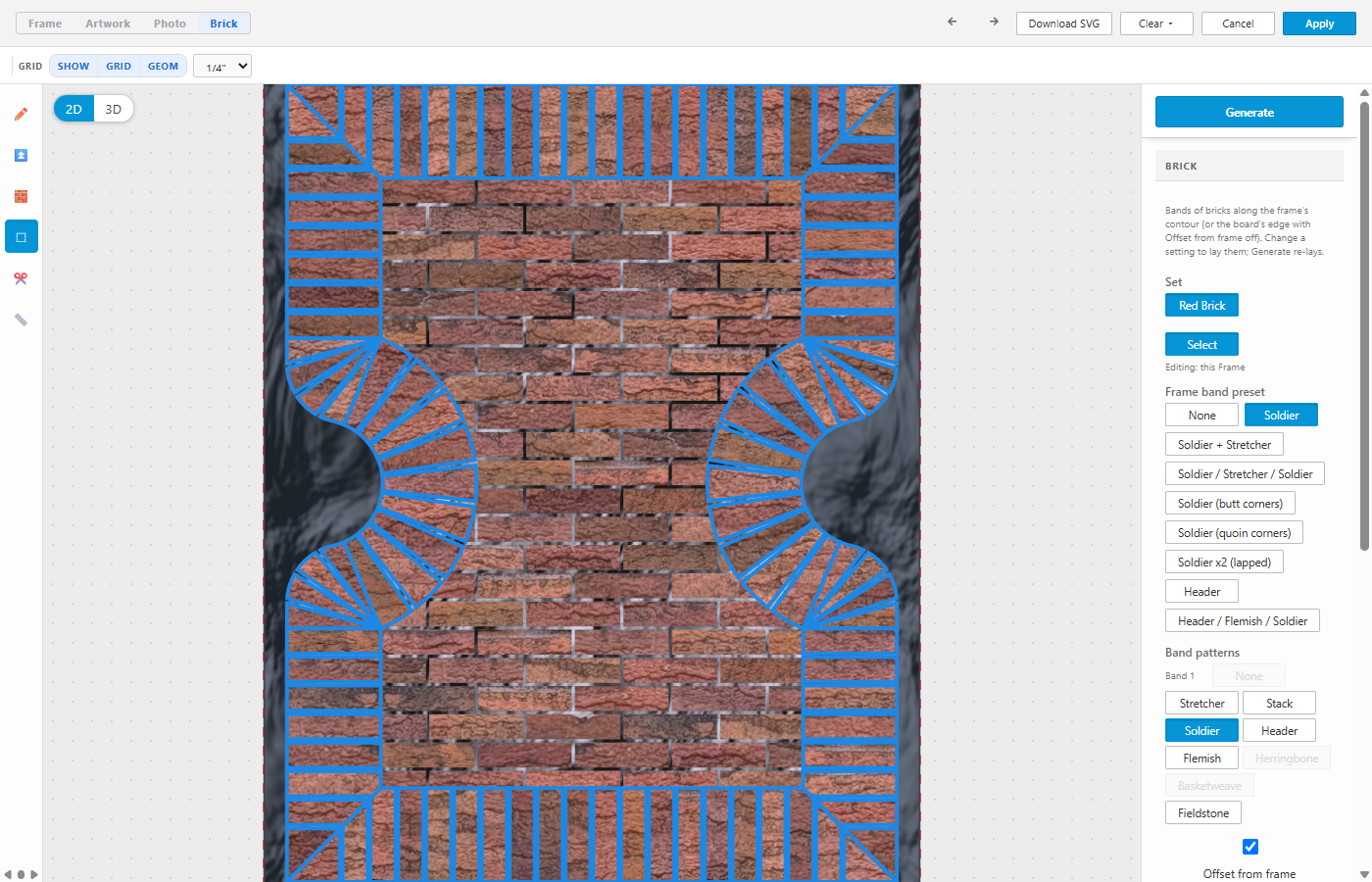Click Download SVG
Image resolution: width=1372 pixels, height=882 pixels.
point(1064,24)
